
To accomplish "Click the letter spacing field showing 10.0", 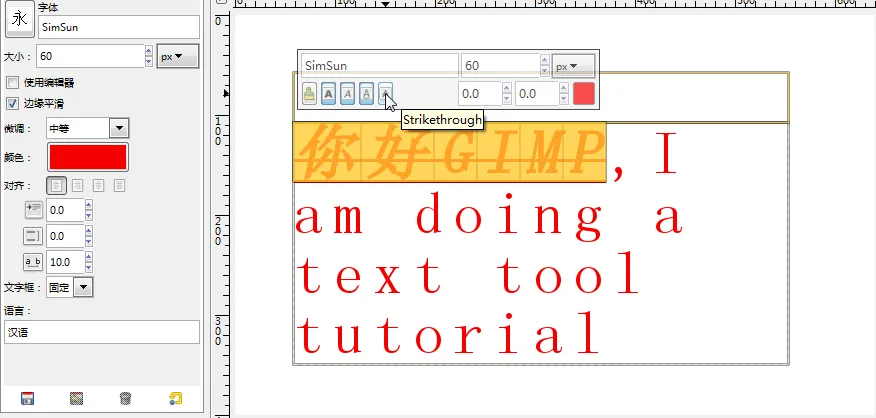I will pyautogui.click(x=65, y=262).
